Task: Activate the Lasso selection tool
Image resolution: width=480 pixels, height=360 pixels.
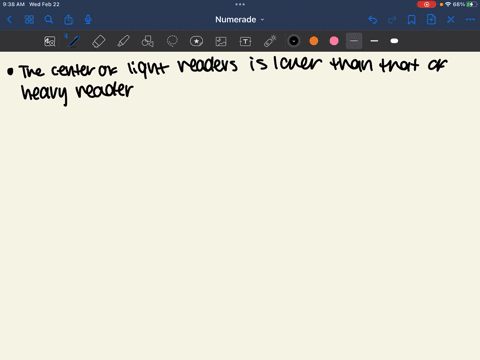Action: point(172,41)
